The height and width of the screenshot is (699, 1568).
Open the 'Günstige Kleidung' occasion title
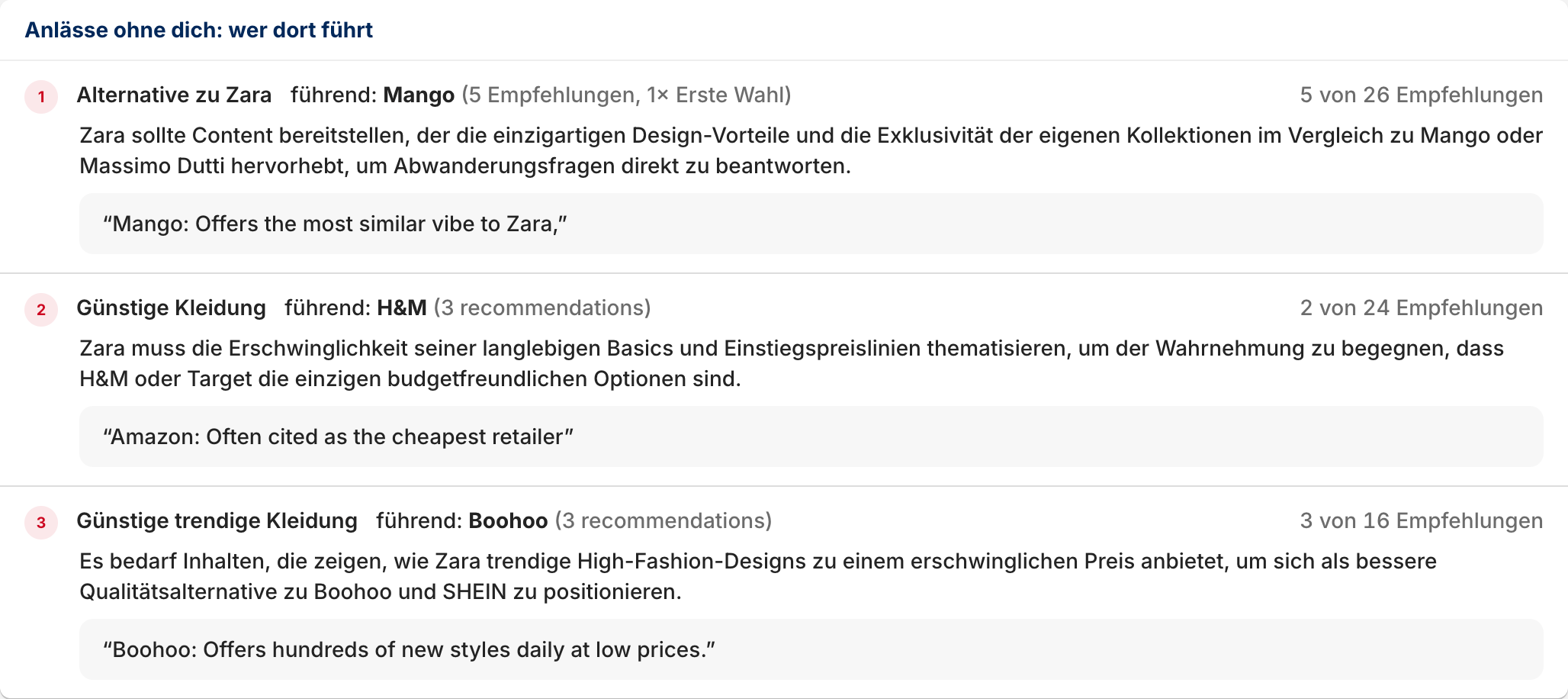point(171,308)
